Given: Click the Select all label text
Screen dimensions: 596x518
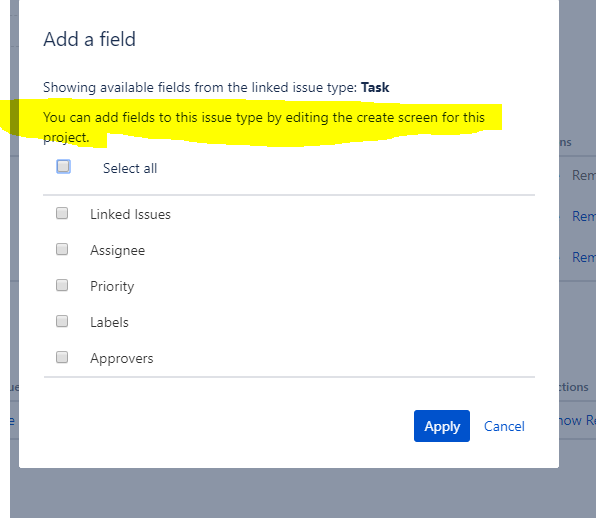Looking at the screenshot, I should click(130, 168).
